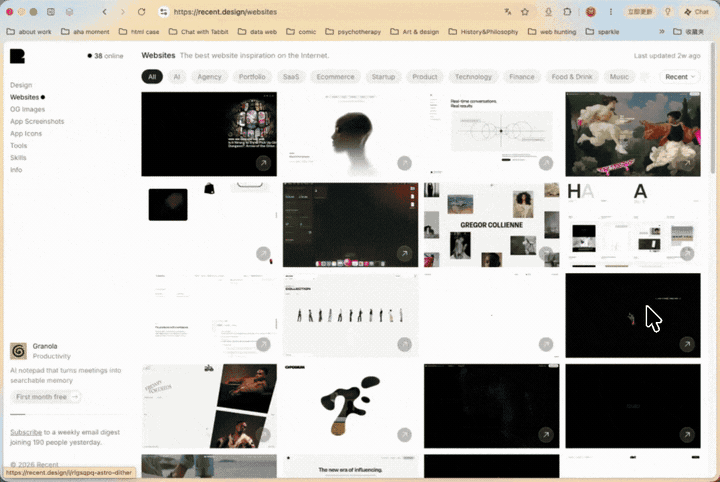The width and height of the screenshot is (720, 482).
Task: Filter websites by Food & Drink
Action: (x=572, y=77)
